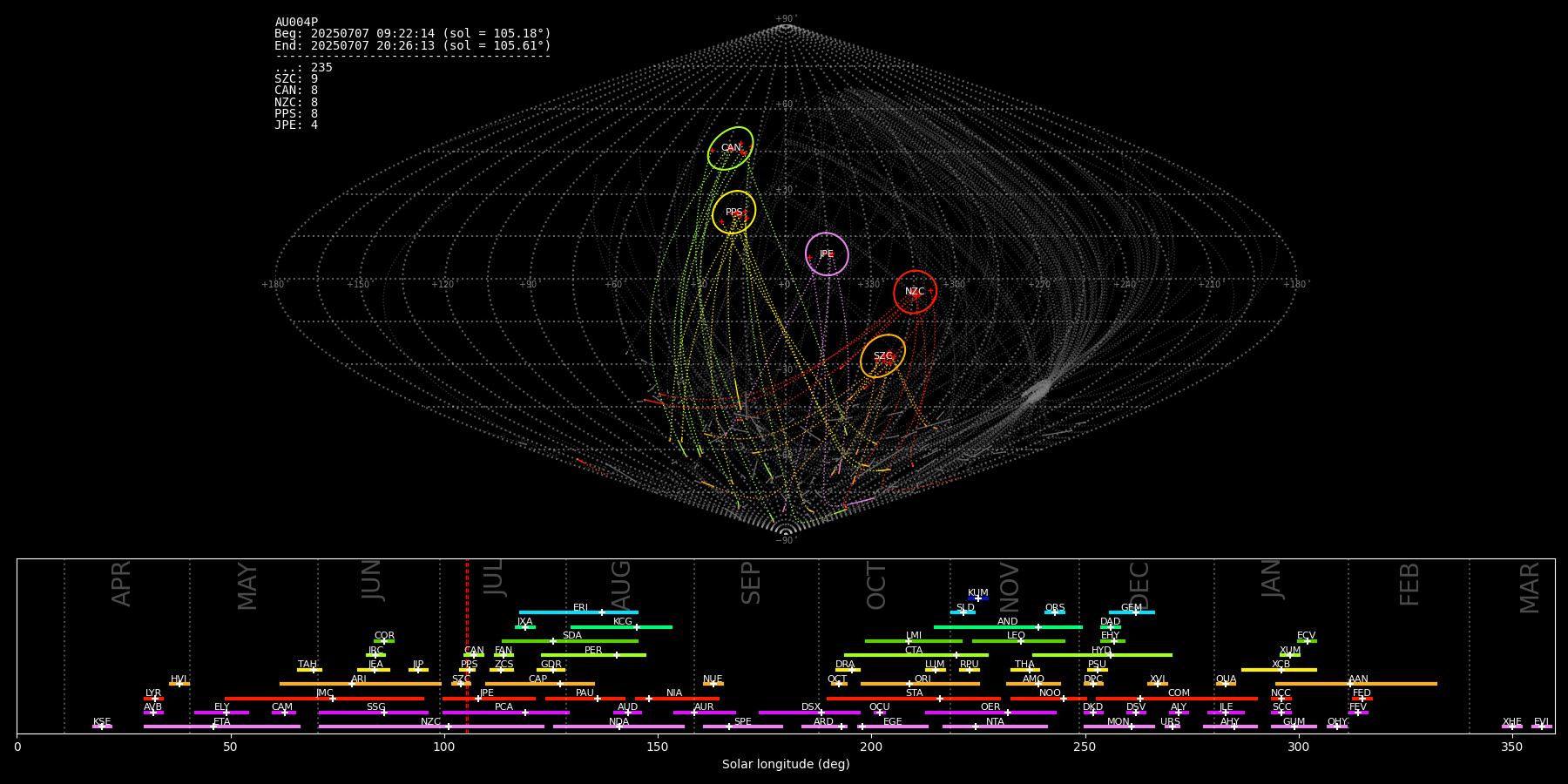Screen dimensions: 1568x784
Task: Click the LYR shower marker in timeline
Action: pos(153,698)
